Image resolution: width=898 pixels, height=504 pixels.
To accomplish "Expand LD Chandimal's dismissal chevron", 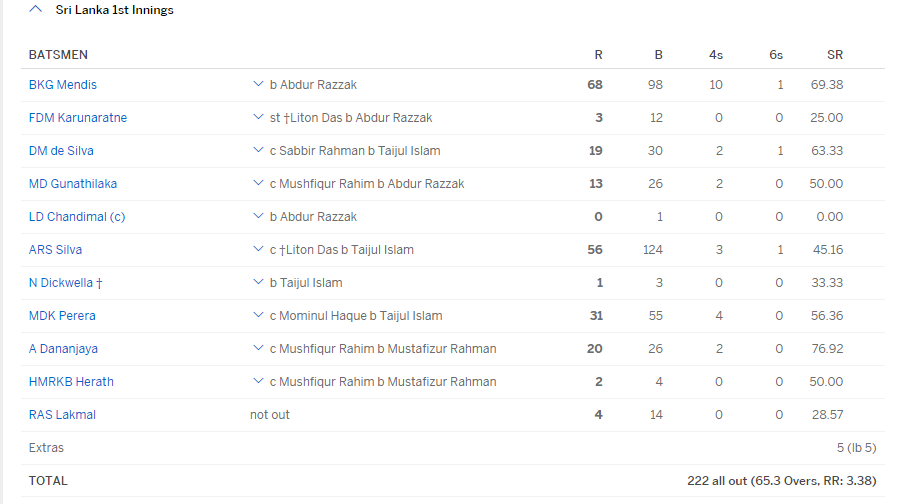I will tap(258, 216).
